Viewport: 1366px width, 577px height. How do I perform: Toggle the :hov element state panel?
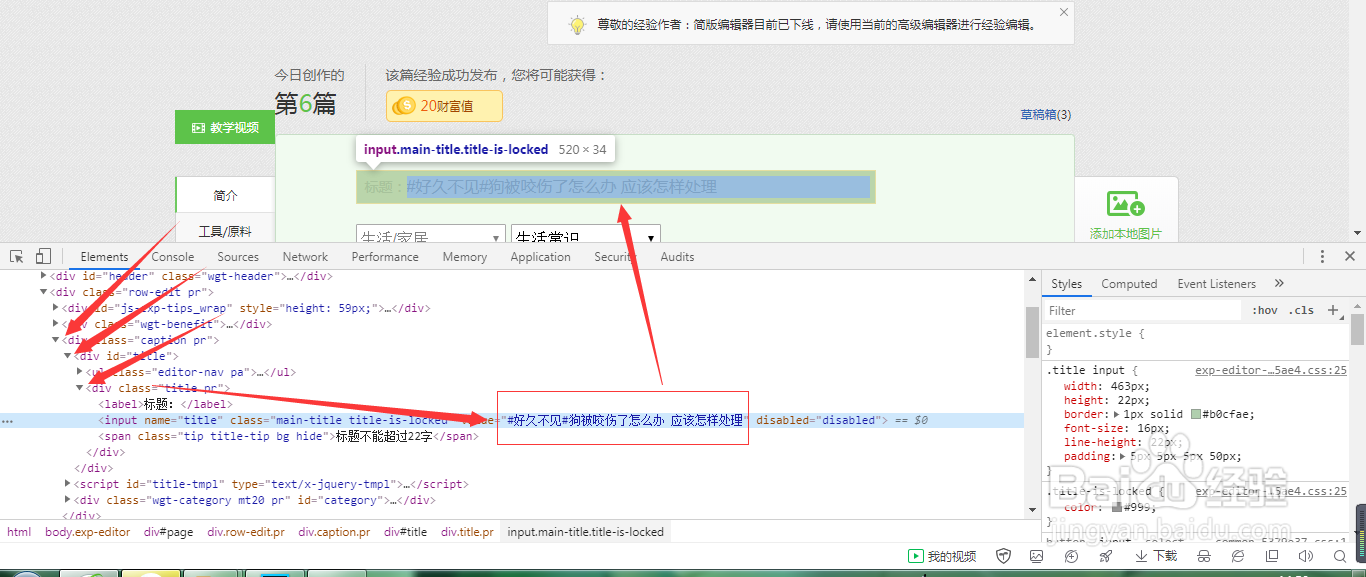click(x=1265, y=310)
